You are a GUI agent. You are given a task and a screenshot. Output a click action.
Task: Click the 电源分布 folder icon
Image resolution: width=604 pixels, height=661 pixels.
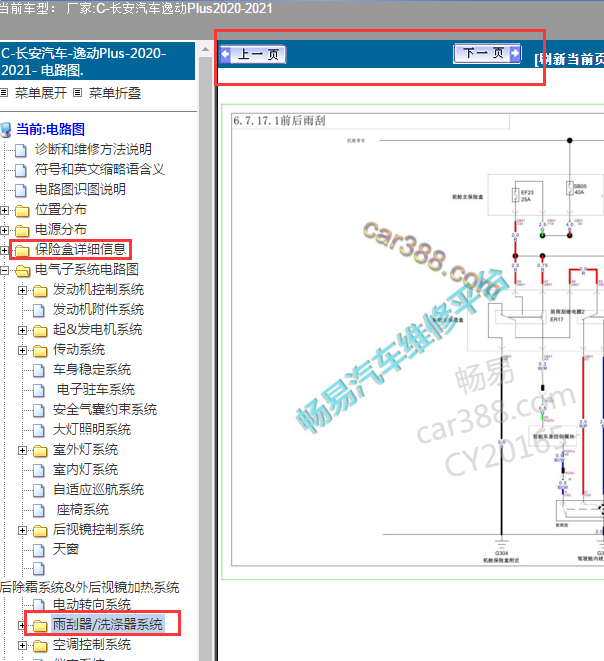pyautogui.click(x=22, y=230)
